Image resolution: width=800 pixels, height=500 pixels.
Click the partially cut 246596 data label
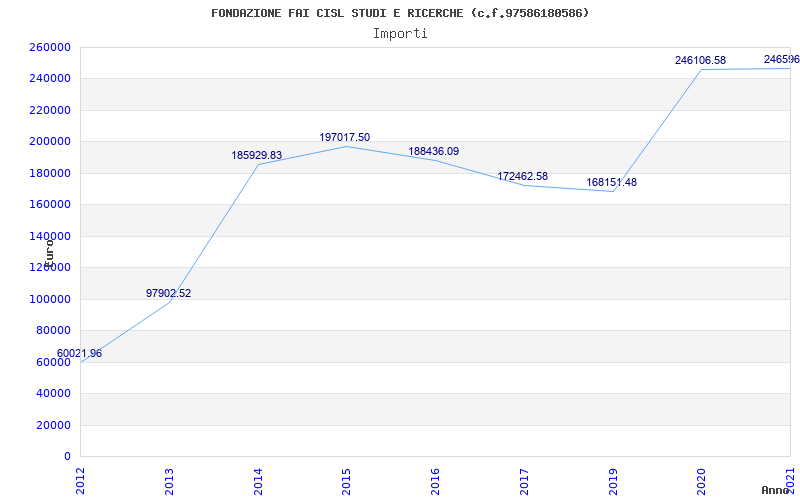[782, 59]
